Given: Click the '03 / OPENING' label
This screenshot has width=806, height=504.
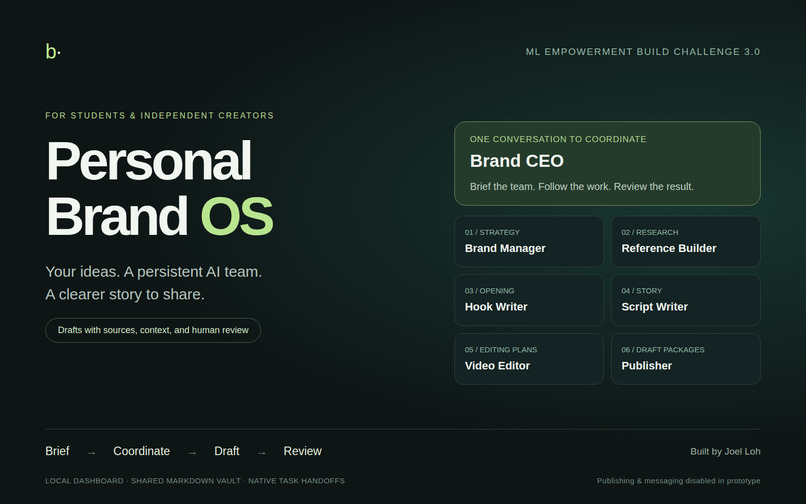Looking at the screenshot, I should [489, 291].
